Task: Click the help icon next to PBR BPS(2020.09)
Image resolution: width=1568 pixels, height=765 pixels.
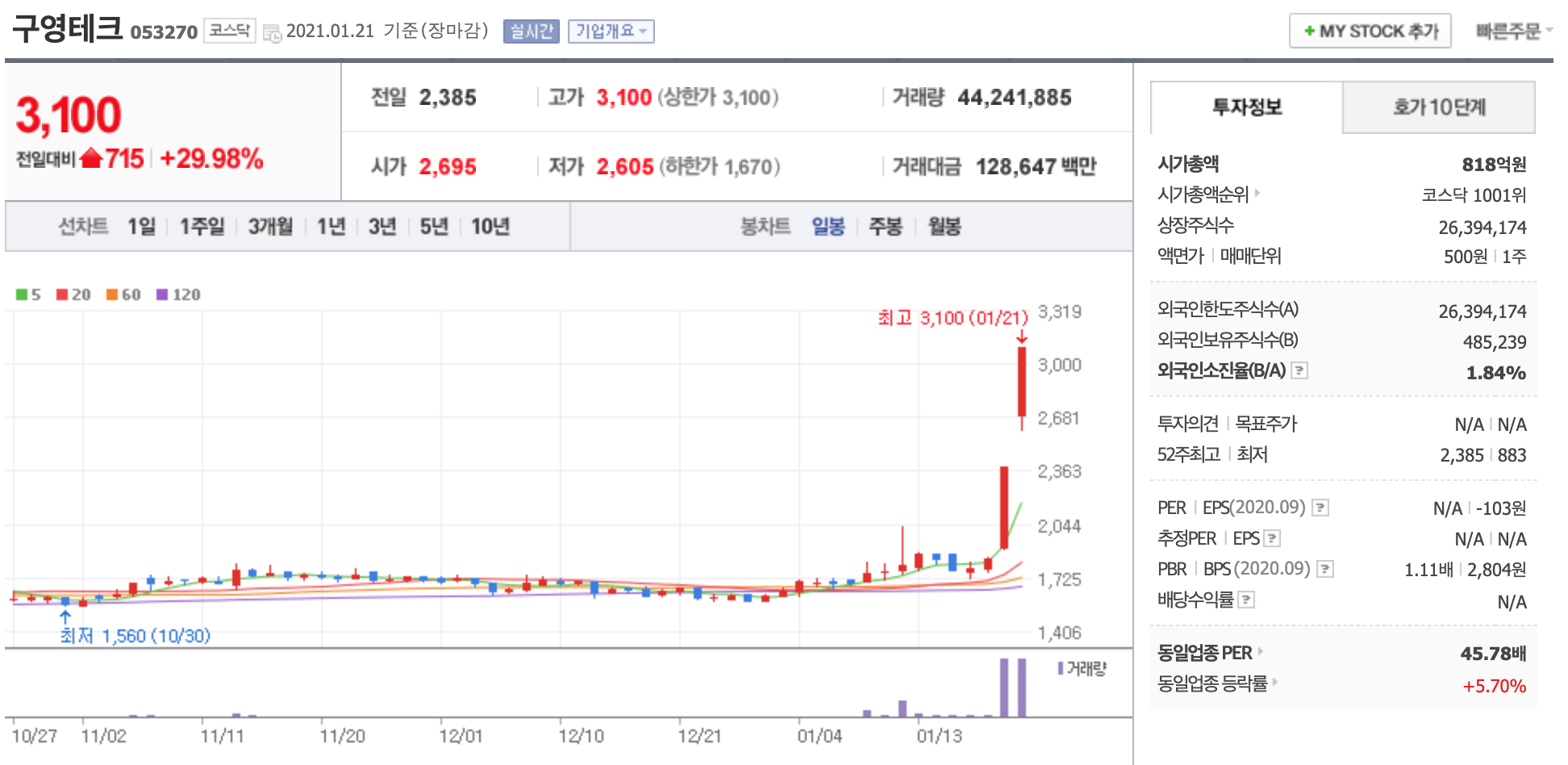Action: (x=1325, y=569)
